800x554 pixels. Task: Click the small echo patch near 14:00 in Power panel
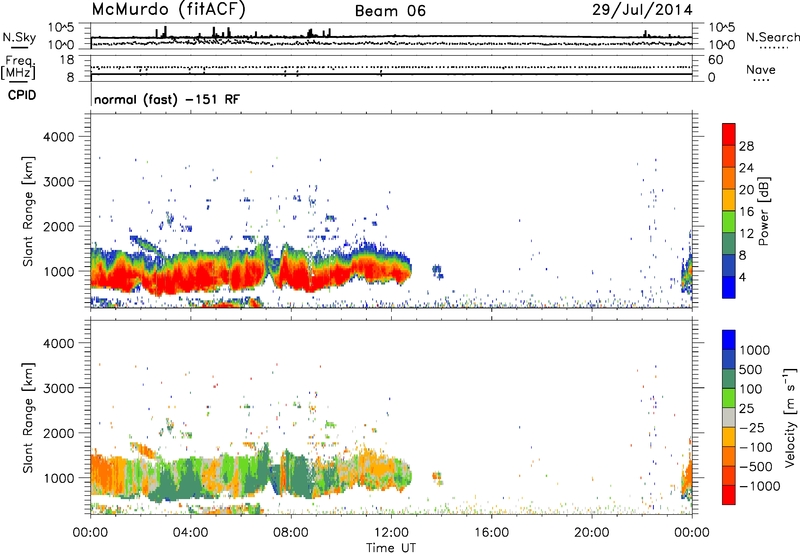point(437,270)
